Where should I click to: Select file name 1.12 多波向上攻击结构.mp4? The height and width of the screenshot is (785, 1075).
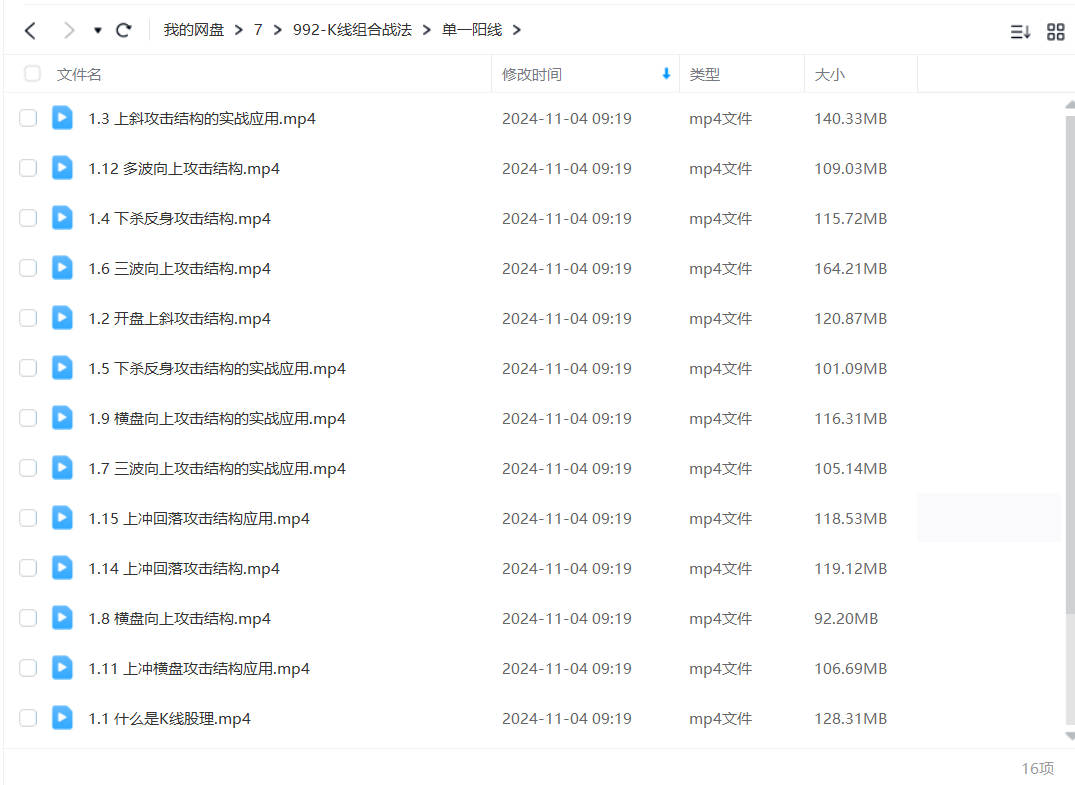pos(184,169)
